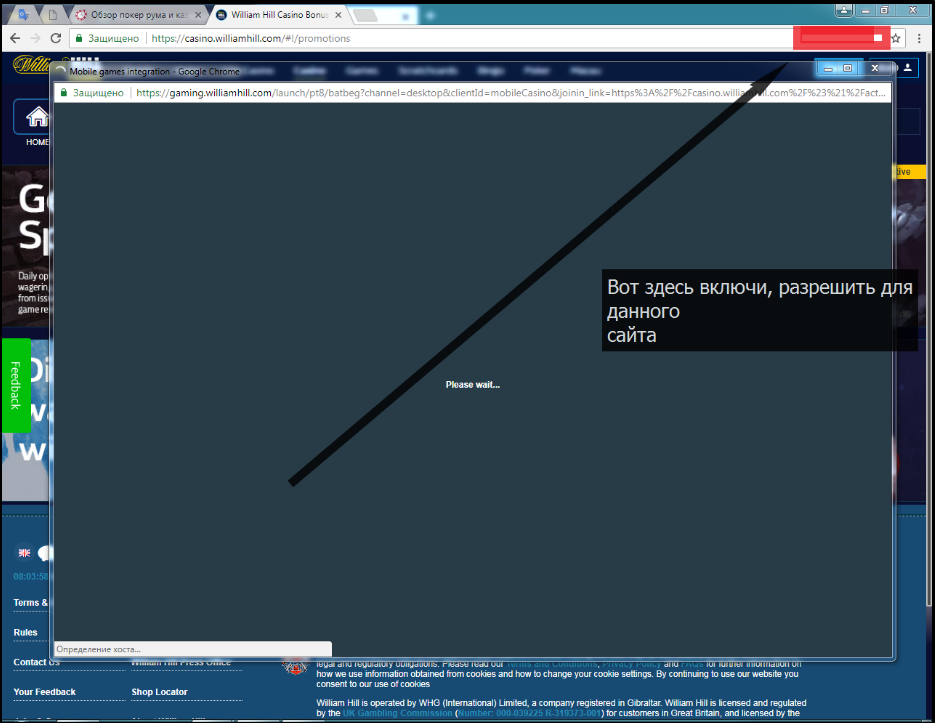Open the Chrome profile button in title bar
The height and width of the screenshot is (723, 935).
(844, 10)
